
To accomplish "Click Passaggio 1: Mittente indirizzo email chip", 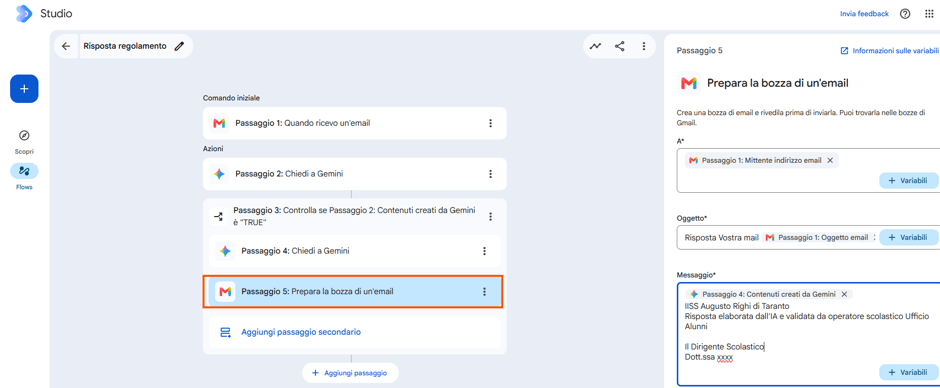I will pos(761,160).
